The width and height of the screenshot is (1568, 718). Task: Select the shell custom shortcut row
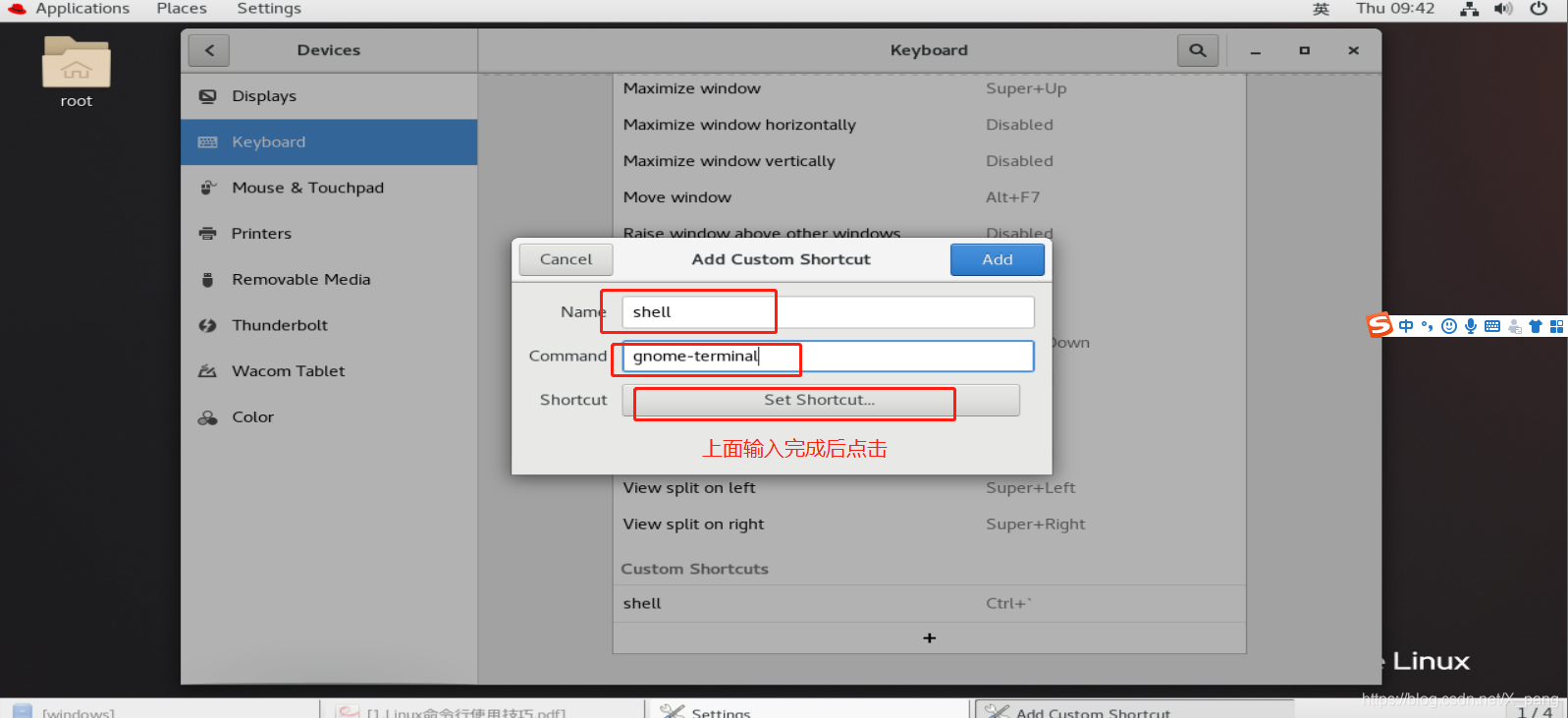click(929, 604)
